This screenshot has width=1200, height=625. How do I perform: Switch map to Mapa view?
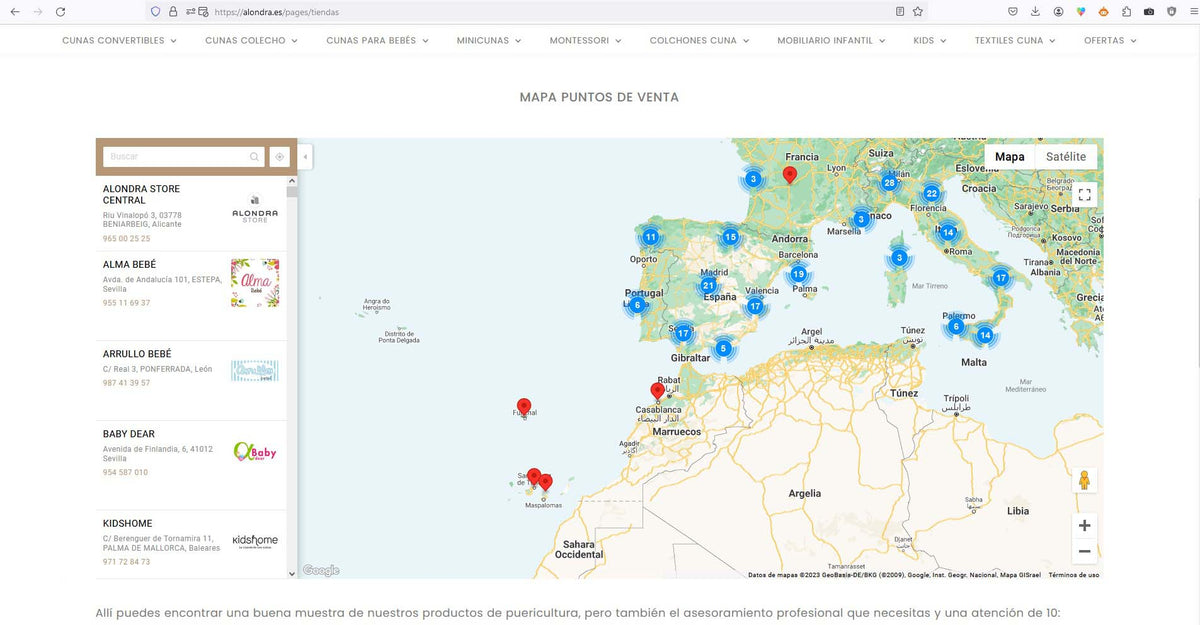click(1010, 157)
